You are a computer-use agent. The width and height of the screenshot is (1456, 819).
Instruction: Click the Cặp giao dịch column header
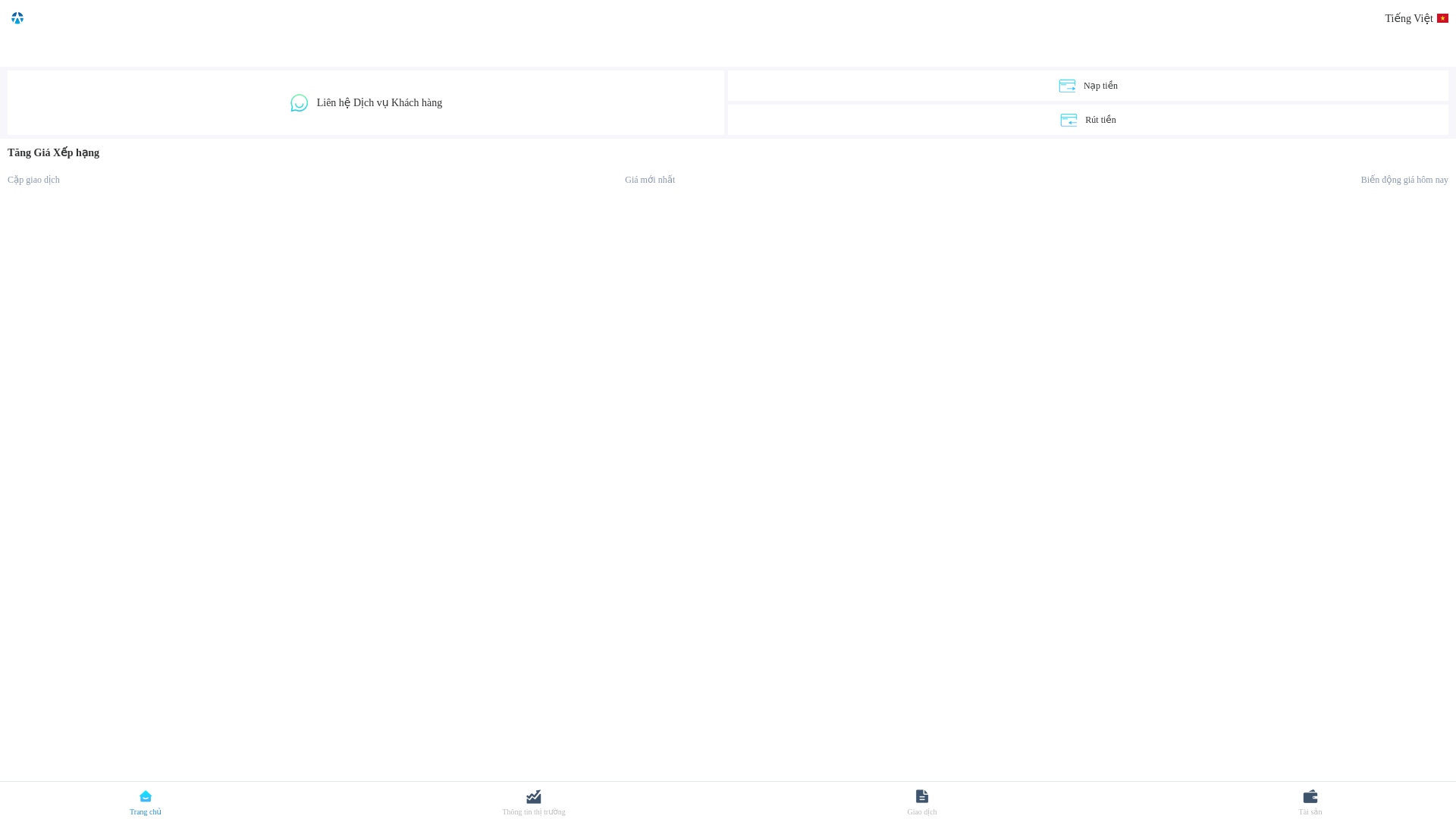(x=33, y=180)
